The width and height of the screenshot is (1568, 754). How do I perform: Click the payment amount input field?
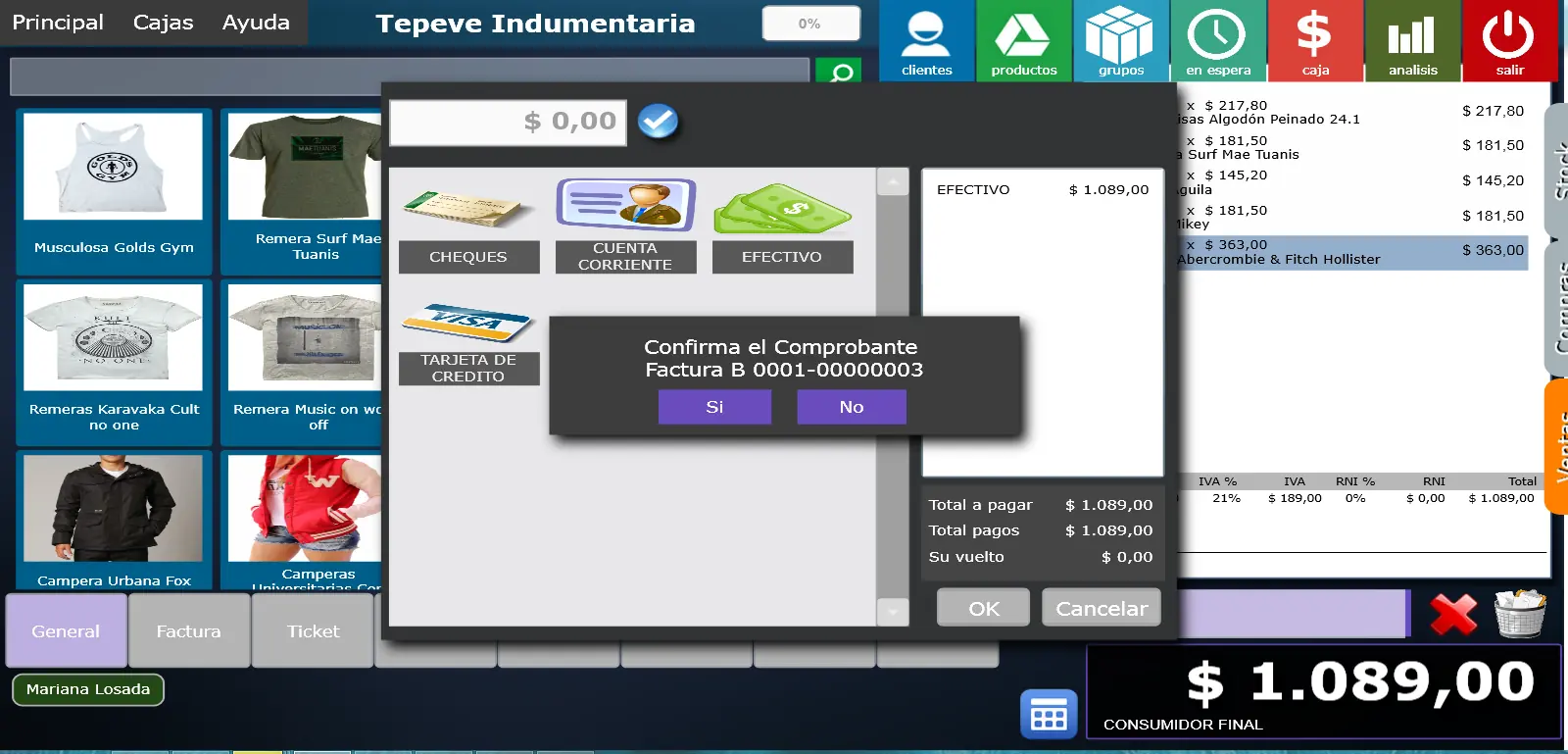pyautogui.click(x=508, y=123)
